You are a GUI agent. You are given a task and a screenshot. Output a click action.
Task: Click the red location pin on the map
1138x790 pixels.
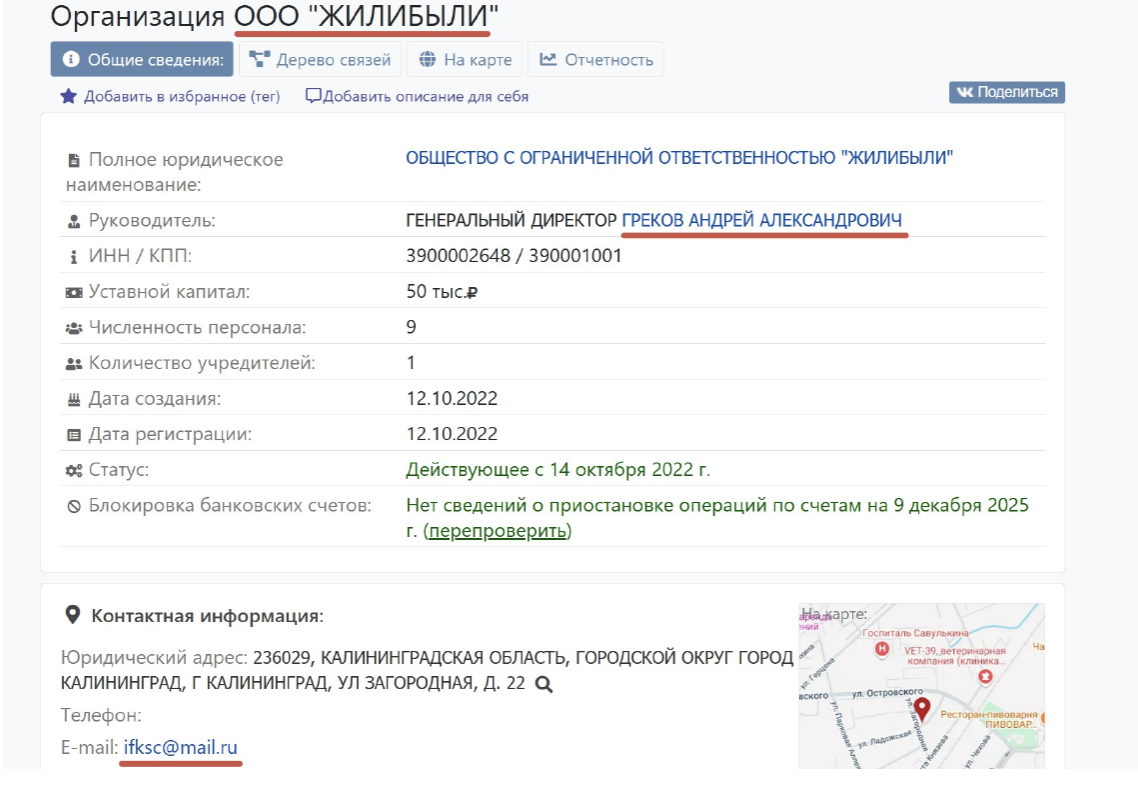click(x=922, y=709)
